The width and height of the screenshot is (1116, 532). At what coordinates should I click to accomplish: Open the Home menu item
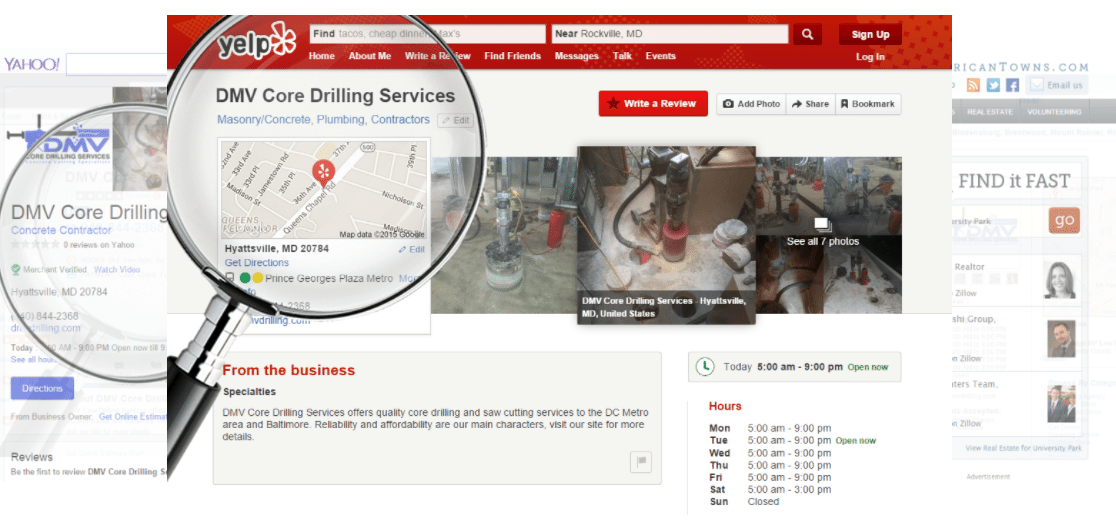tap(322, 56)
